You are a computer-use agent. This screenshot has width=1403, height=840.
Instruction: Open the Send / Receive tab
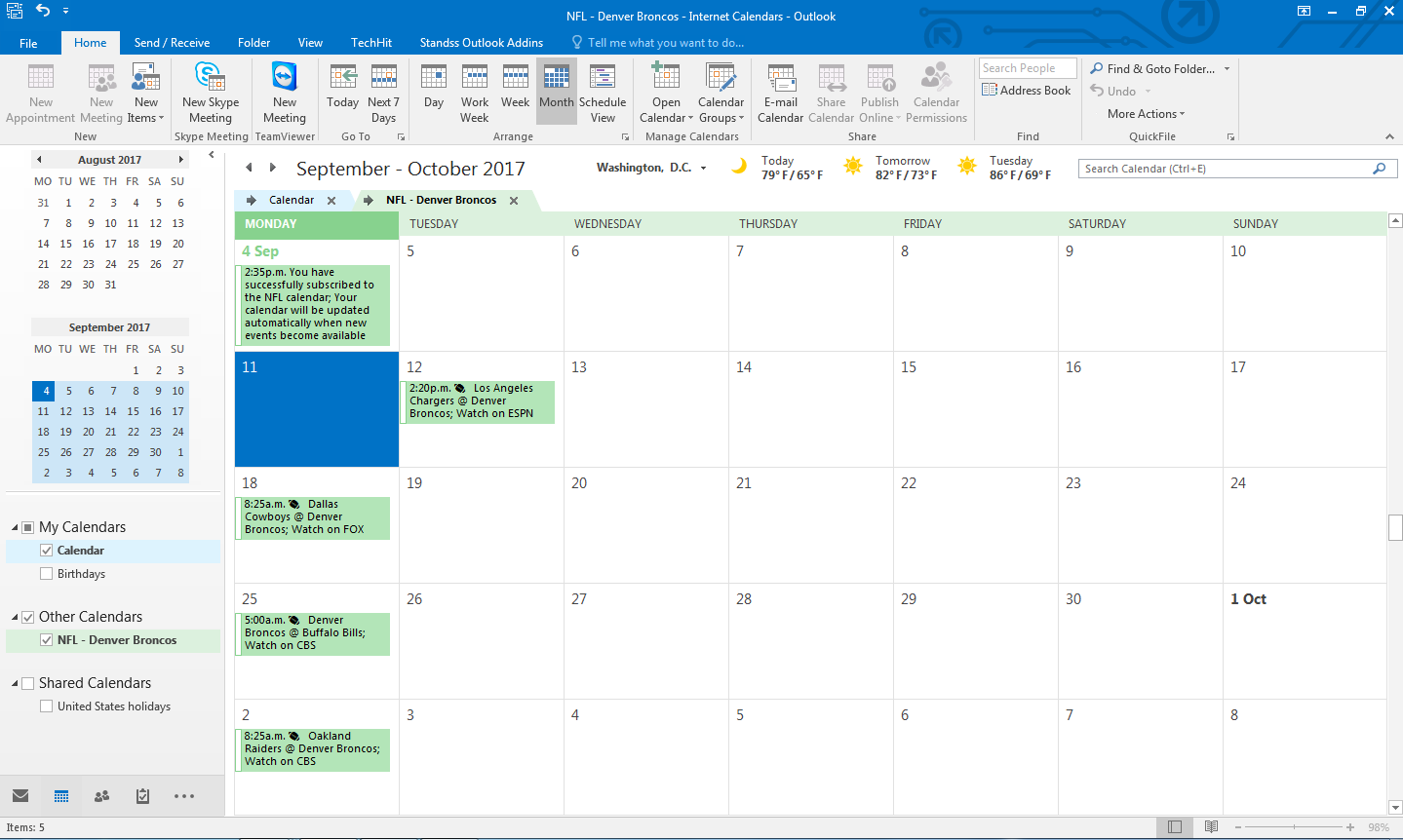coord(172,43)
